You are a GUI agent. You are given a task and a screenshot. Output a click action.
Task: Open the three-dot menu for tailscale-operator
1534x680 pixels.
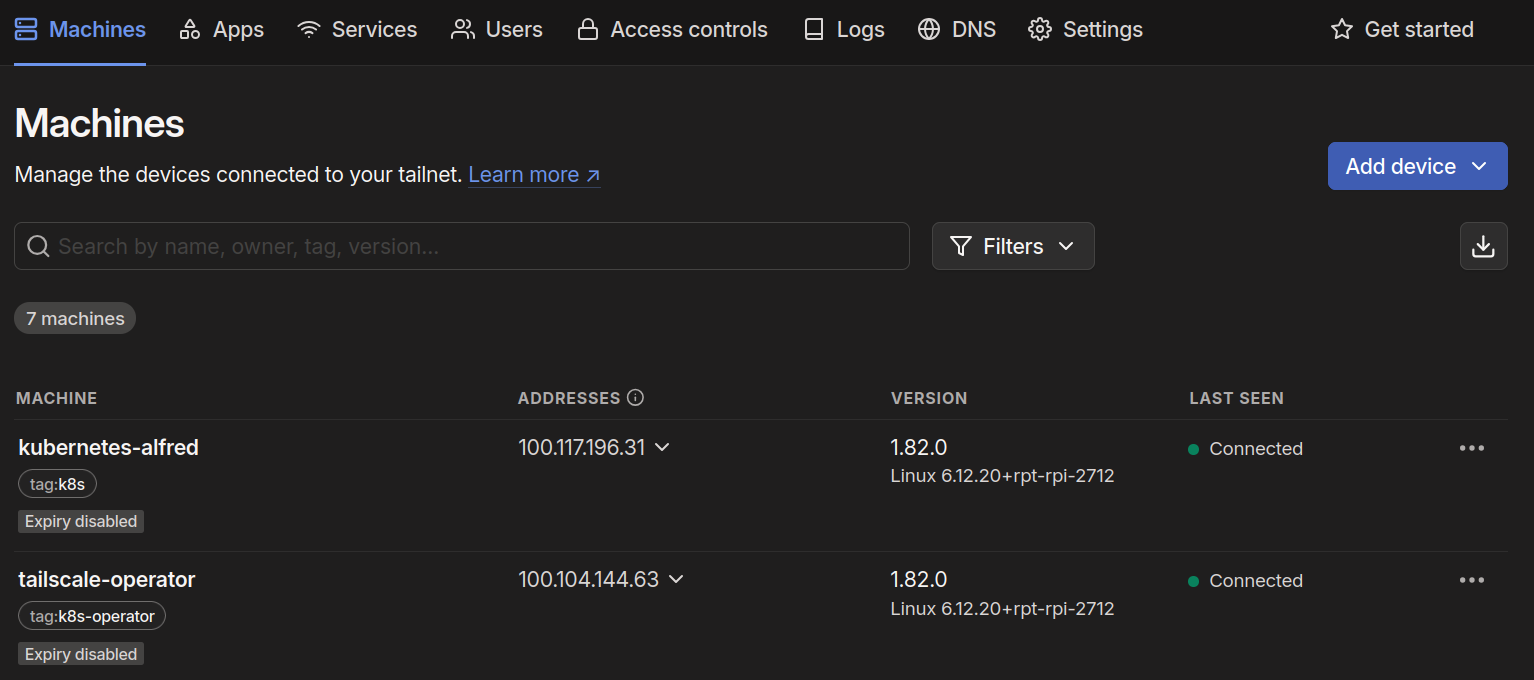1471,580
